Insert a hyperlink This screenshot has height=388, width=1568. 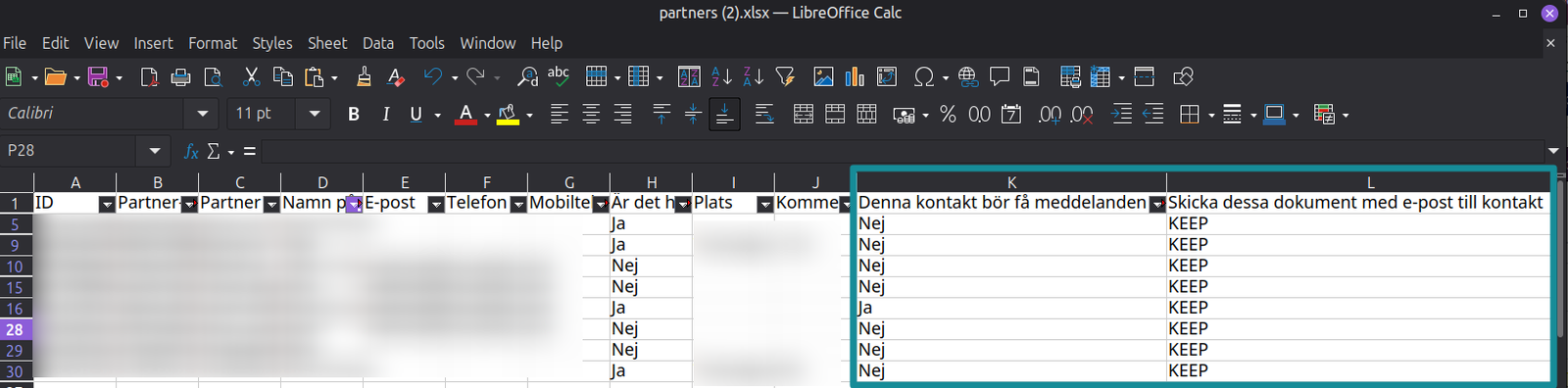(968, 77)
